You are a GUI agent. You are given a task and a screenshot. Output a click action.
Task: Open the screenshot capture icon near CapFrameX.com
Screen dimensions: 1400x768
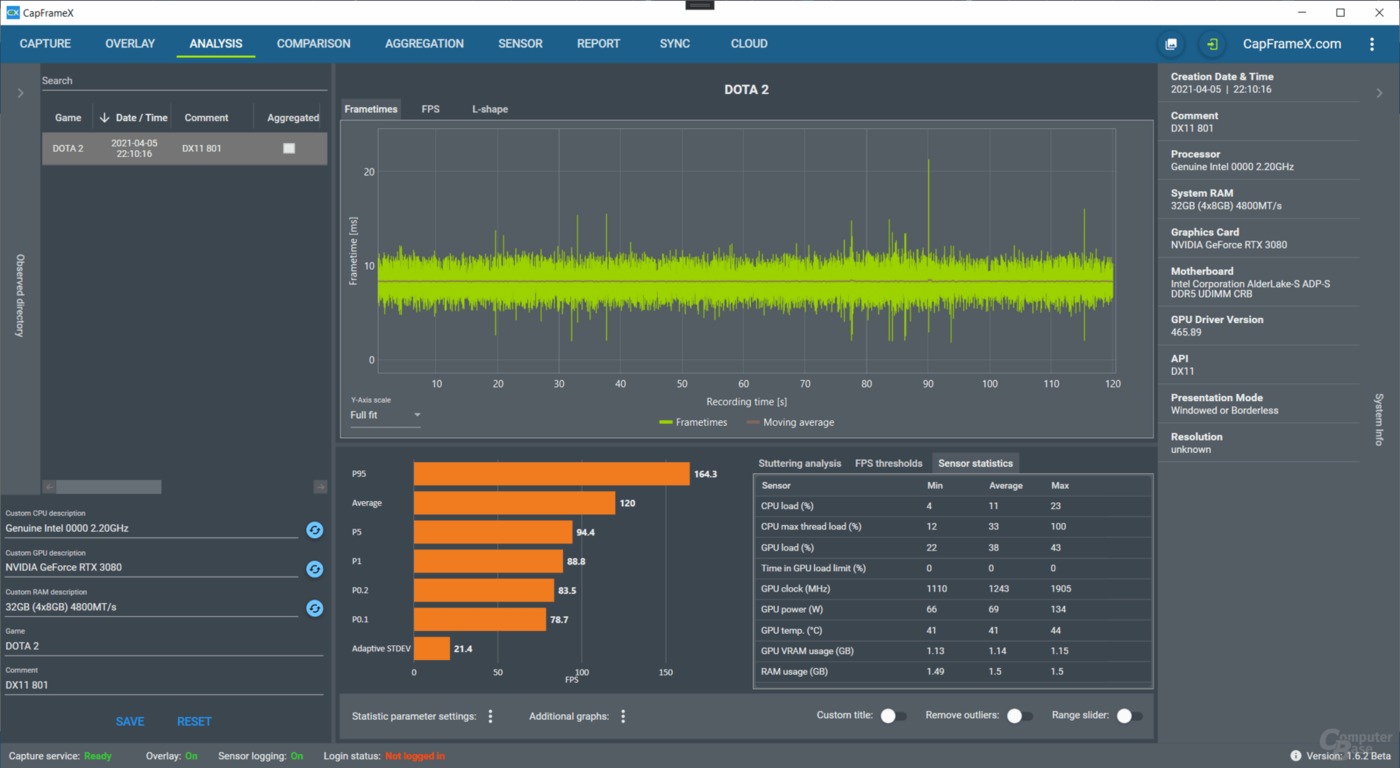(1170, 44)
